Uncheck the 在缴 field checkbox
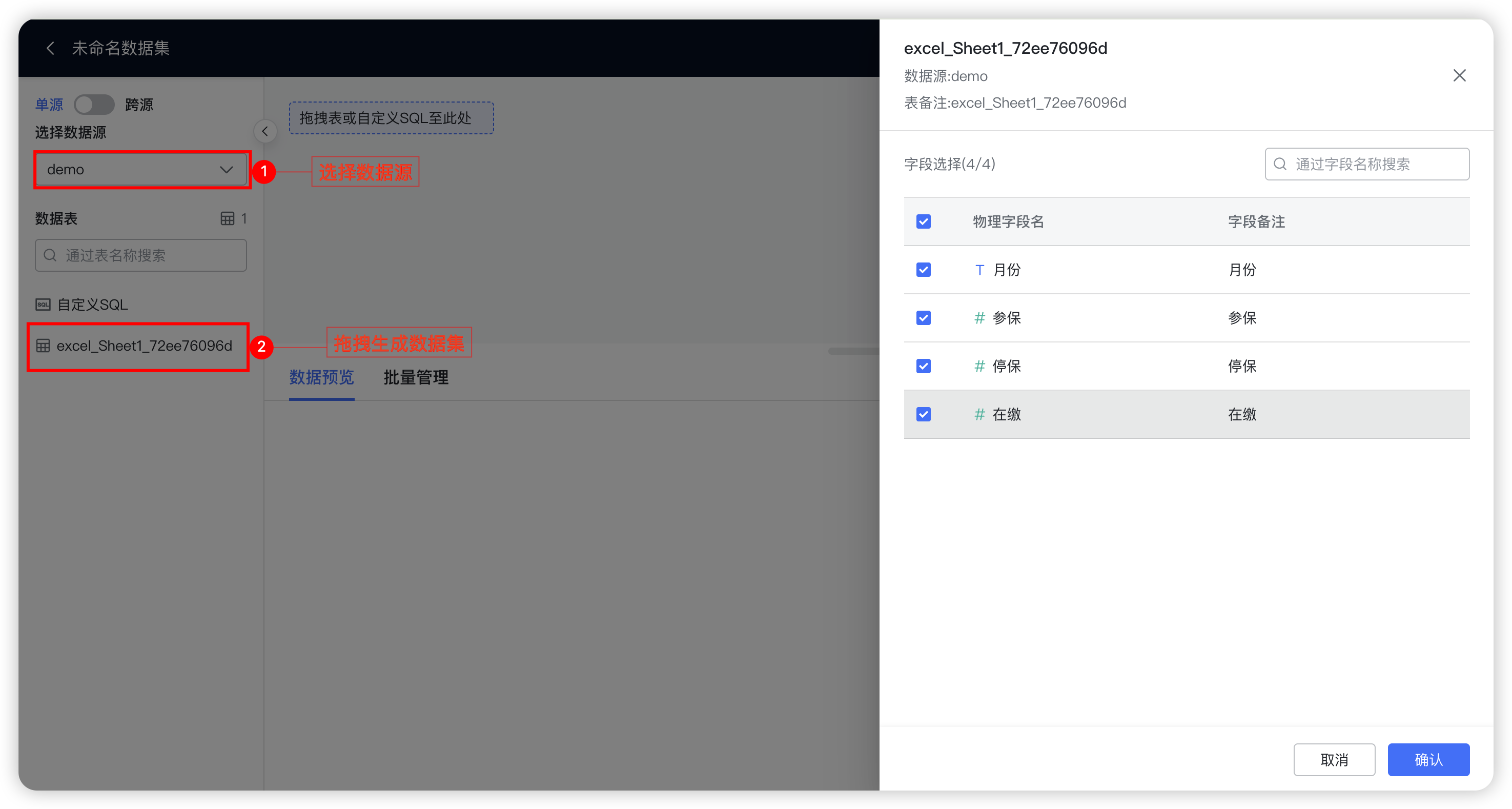The width and height of the screenshot is (1512, 809). click(x=923, y=414)
